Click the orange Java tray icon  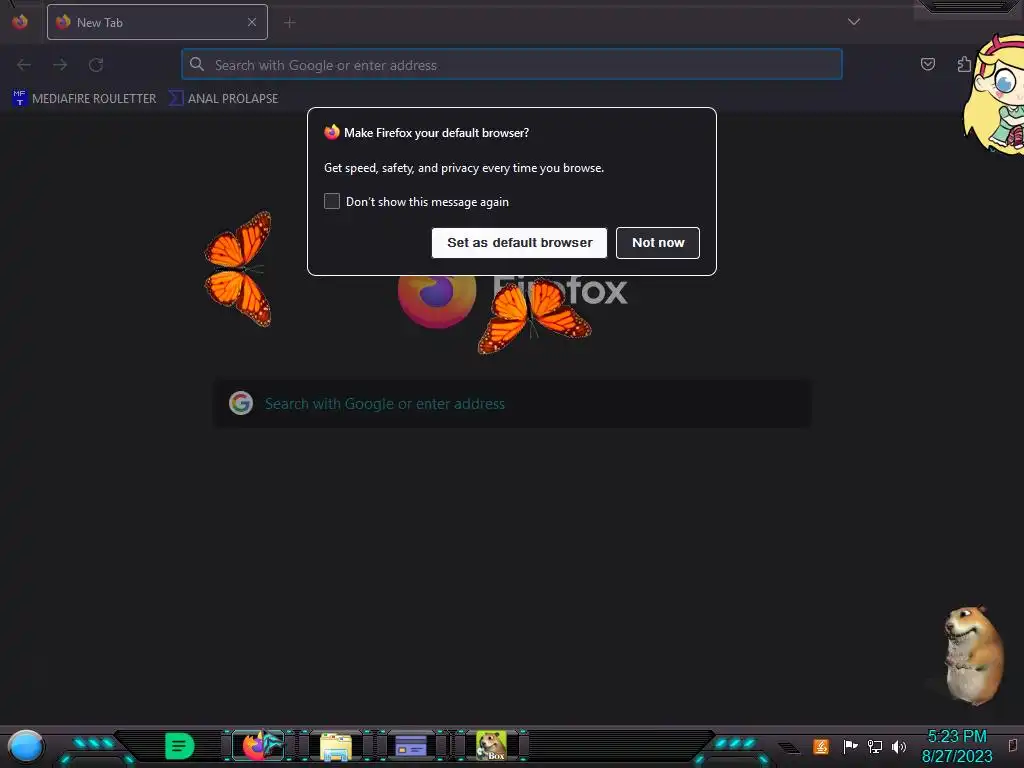click(821, 746)
